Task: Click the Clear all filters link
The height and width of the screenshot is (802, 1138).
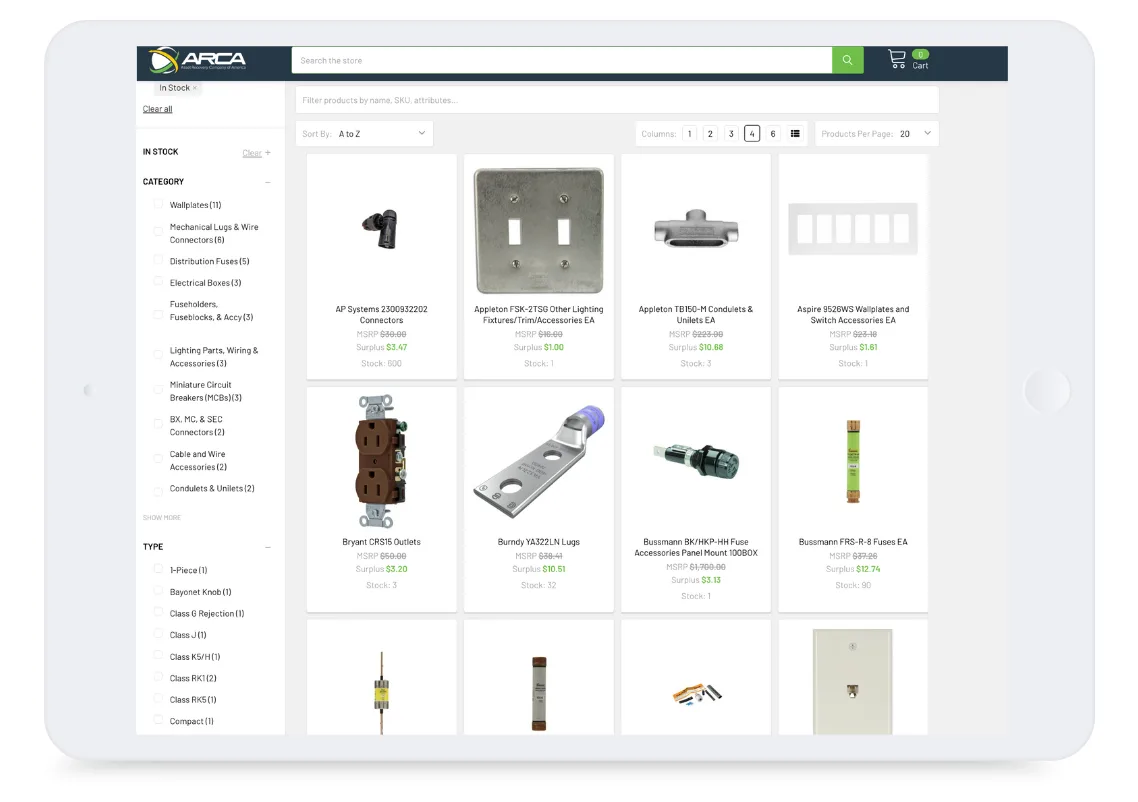Action: pos(157,109)
